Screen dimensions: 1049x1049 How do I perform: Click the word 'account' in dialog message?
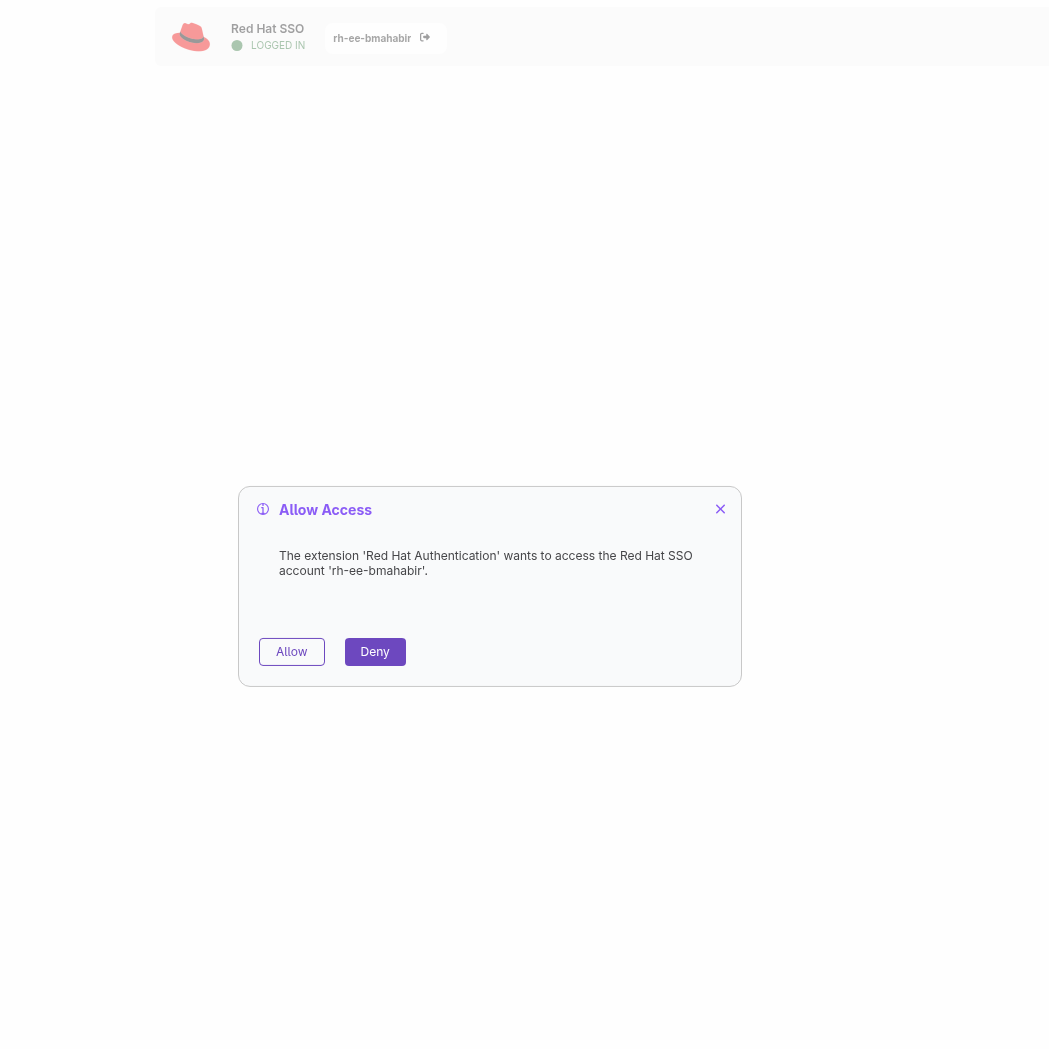click(x=302, y=571)
